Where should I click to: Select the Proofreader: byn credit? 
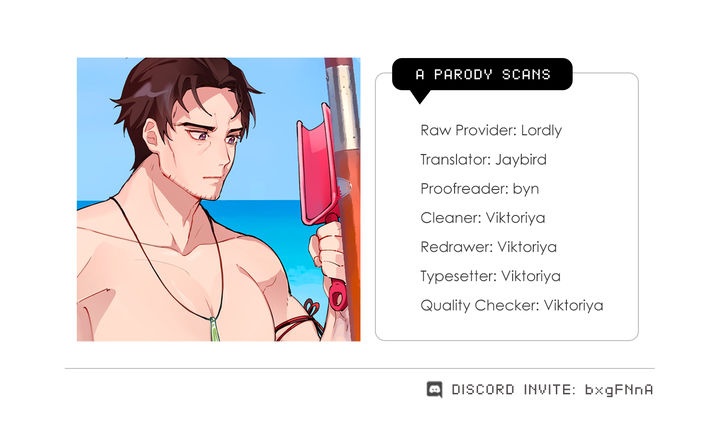click(x=480, y=189)
